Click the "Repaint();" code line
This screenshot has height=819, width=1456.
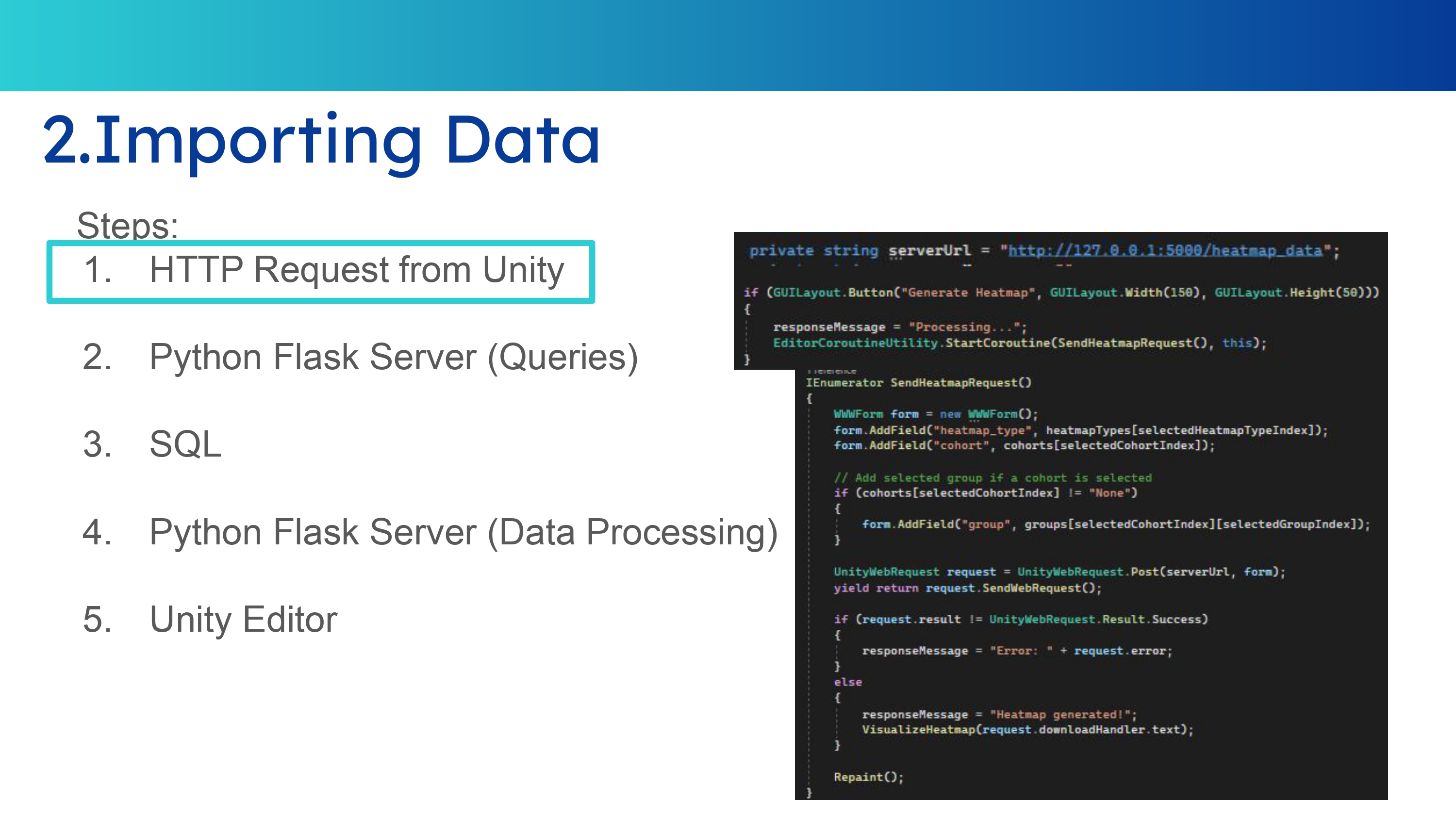click(869, 777)
